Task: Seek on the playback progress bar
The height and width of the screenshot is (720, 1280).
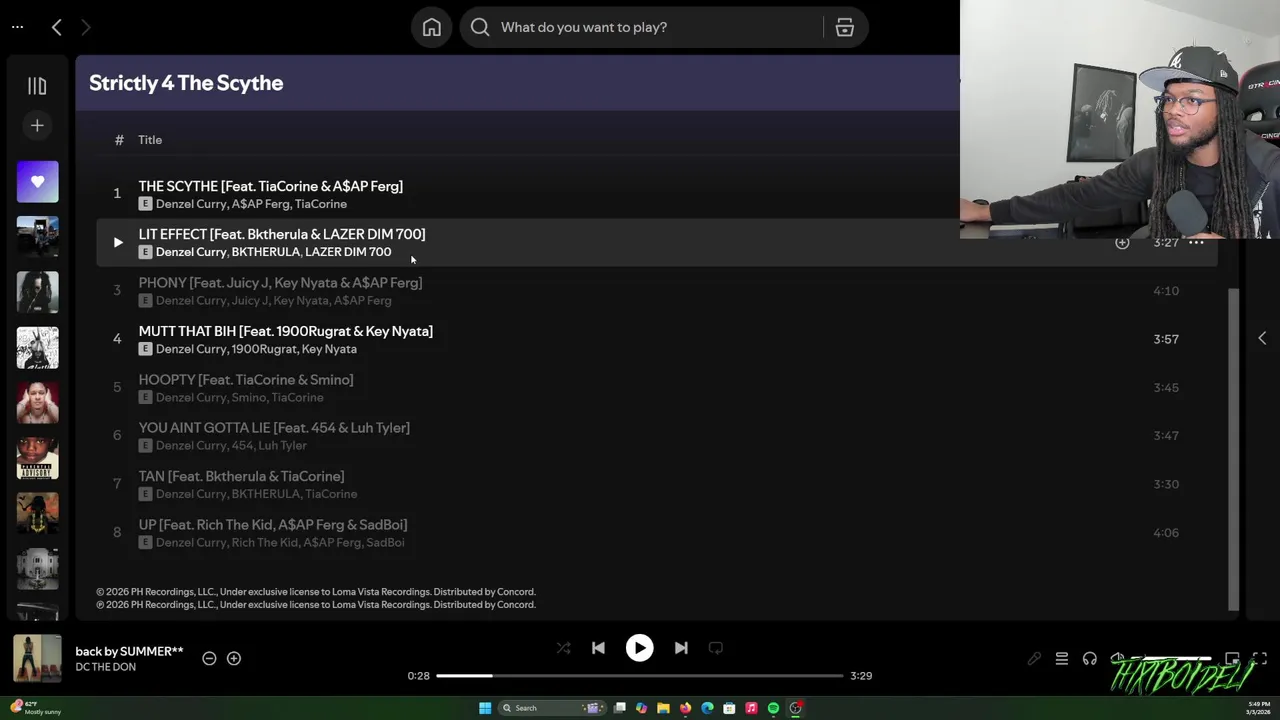Action: [640, 676]
